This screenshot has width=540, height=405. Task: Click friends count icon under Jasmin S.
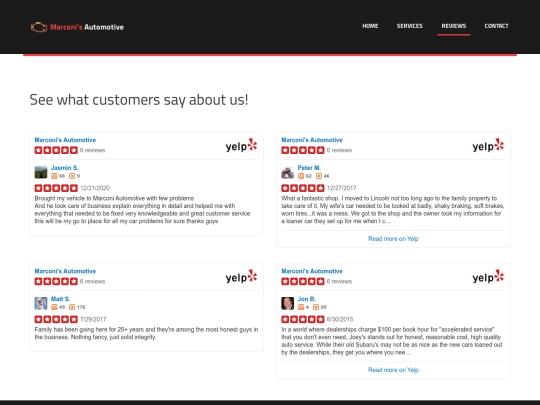[54, 176]
